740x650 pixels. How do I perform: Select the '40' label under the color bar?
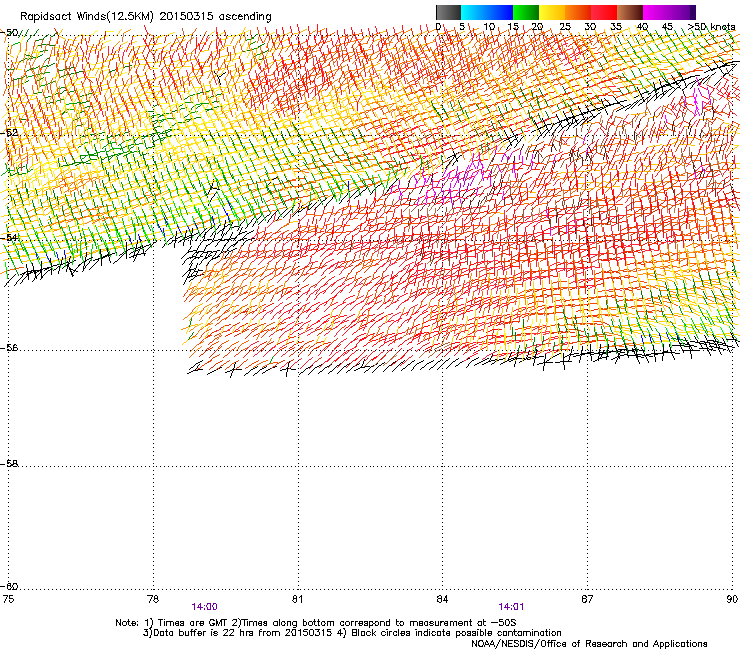pos(642,27)
